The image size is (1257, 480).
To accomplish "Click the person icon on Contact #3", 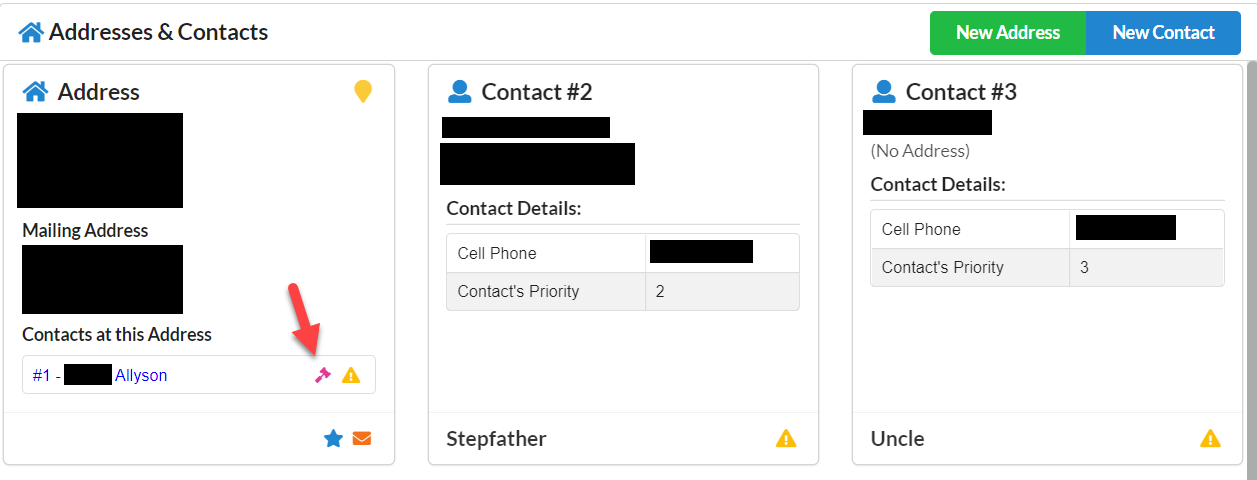I will pyautogui.click(x=883, y=92).
